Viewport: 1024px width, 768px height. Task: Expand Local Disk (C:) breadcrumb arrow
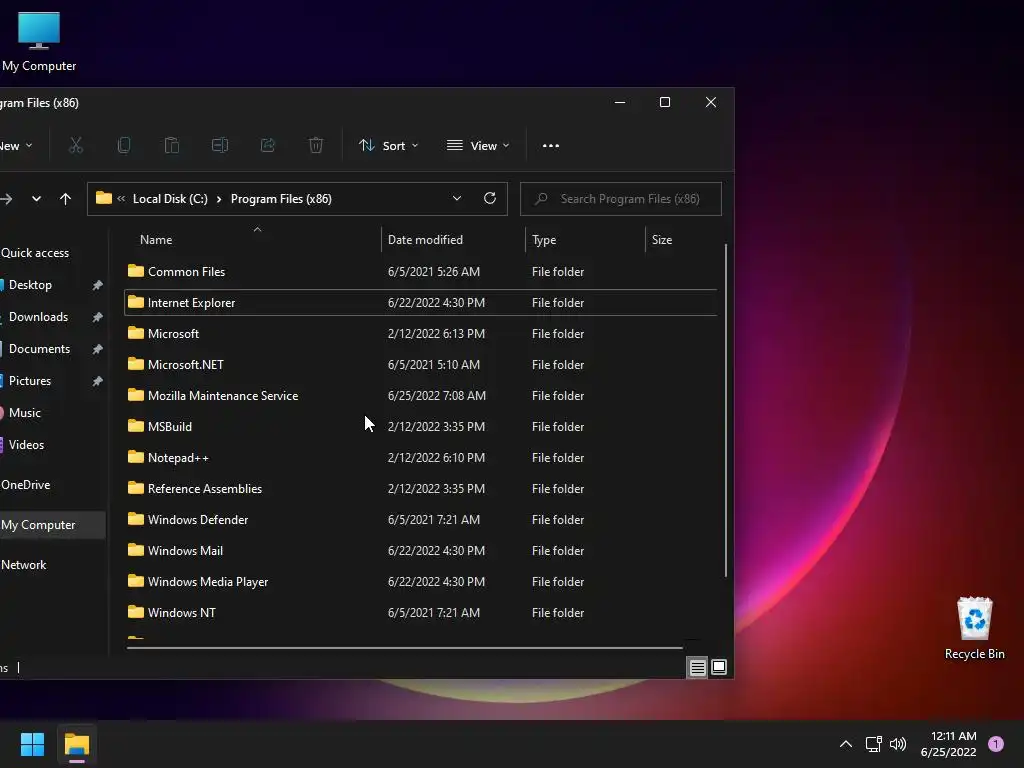(219, 199)
